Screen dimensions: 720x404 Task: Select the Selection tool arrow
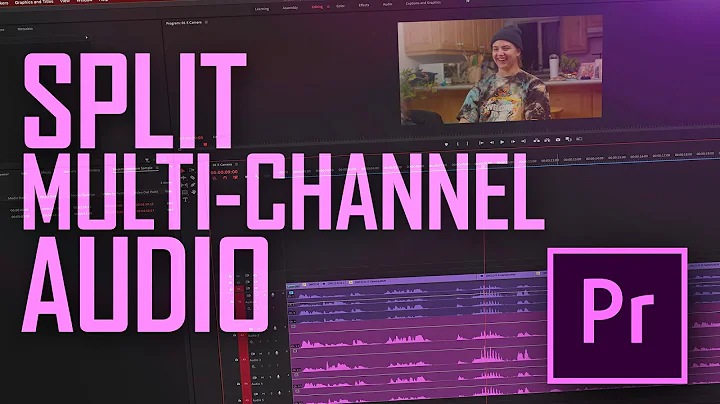(183, 171)
